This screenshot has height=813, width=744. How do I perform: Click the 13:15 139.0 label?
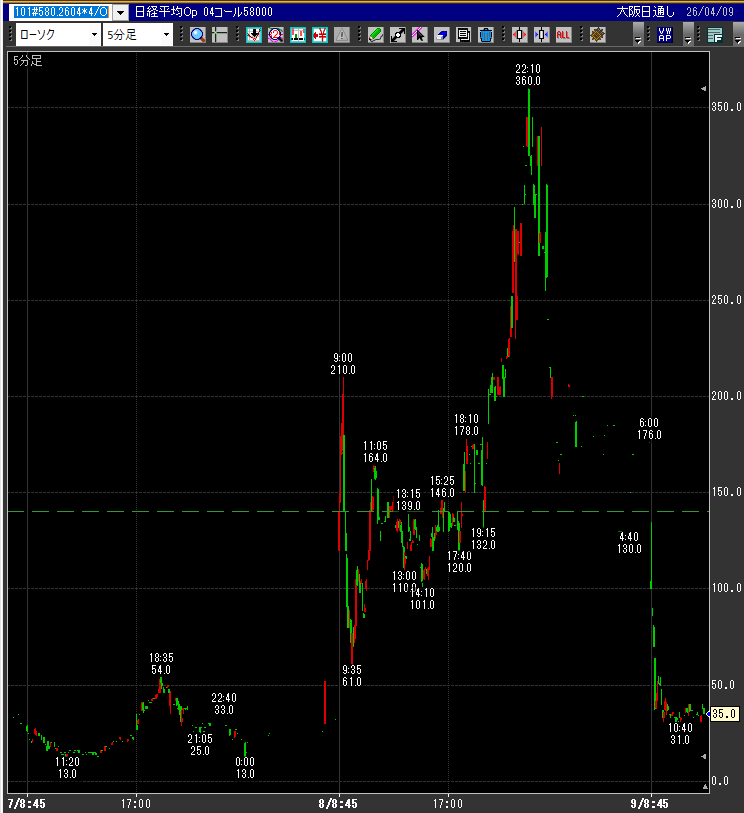(408, 500)
